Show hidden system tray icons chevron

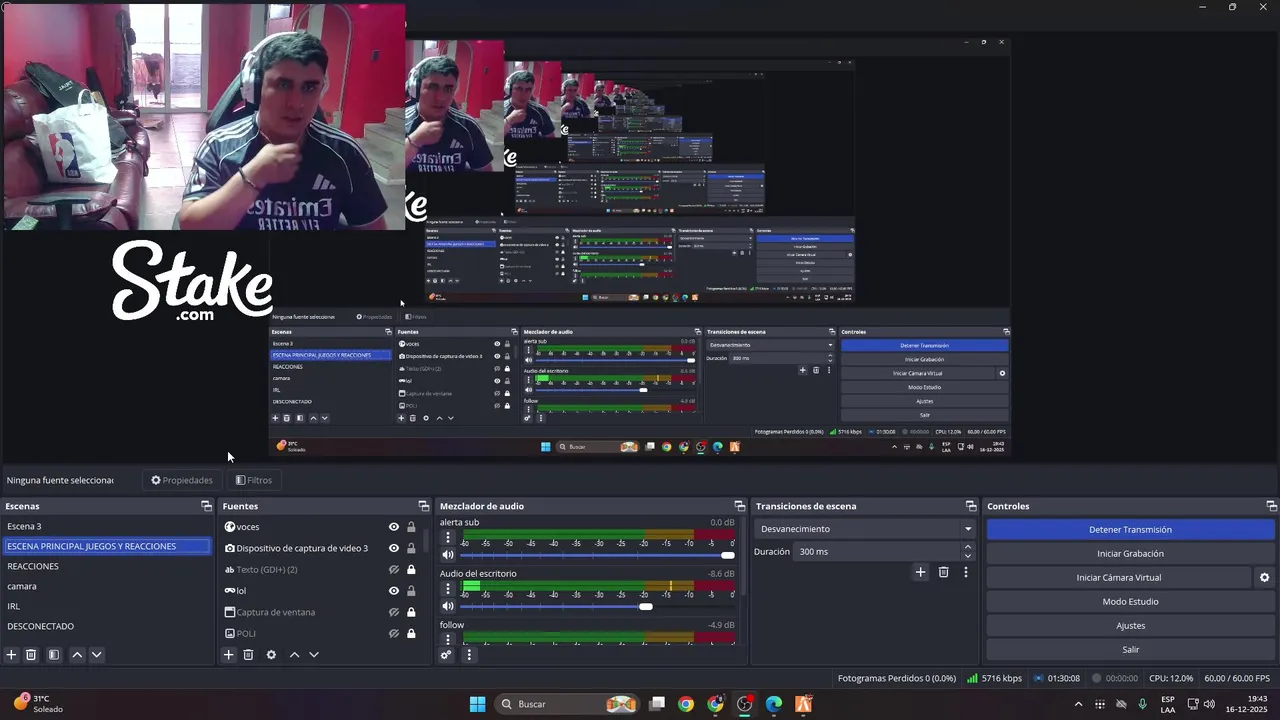click(x=1078, y=704)
